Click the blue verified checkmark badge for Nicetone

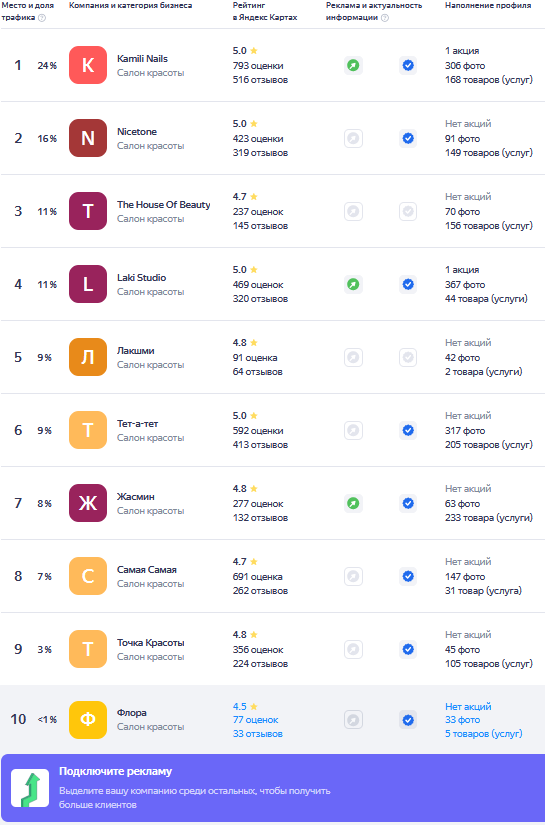click(408, 138)
